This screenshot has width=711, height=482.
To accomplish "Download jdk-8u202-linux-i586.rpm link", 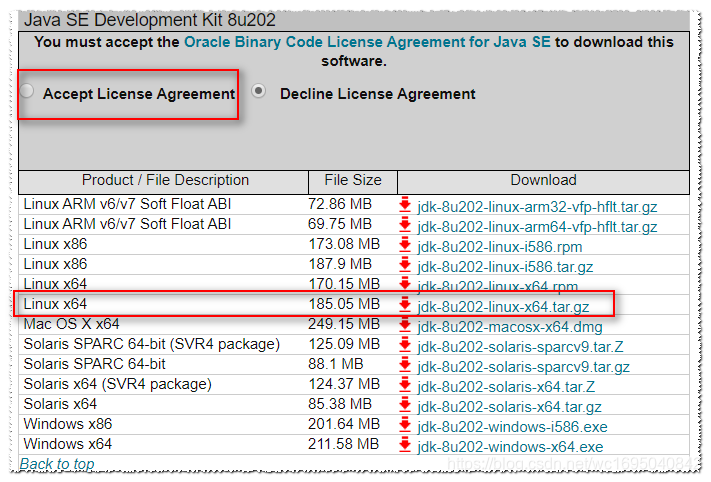I will point(500,247).
